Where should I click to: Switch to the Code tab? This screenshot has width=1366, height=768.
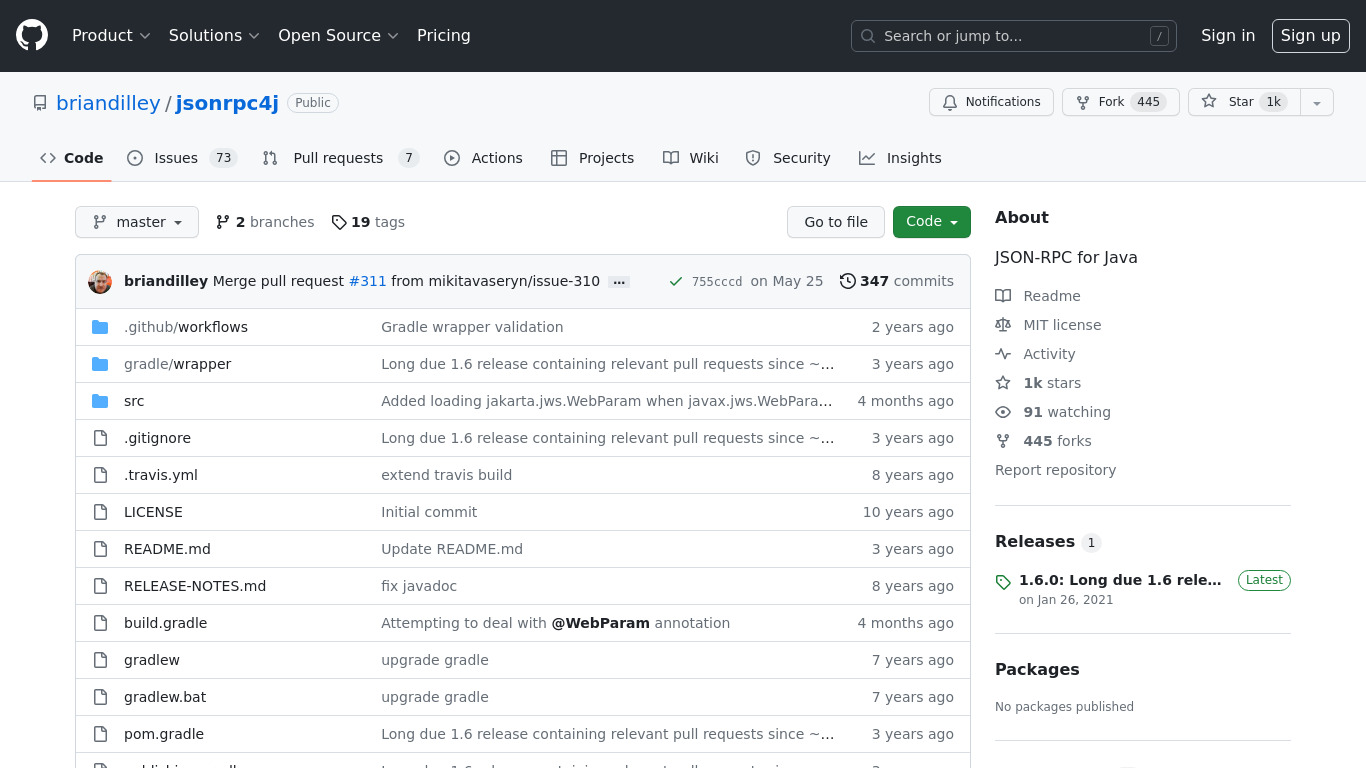[72, 158]
